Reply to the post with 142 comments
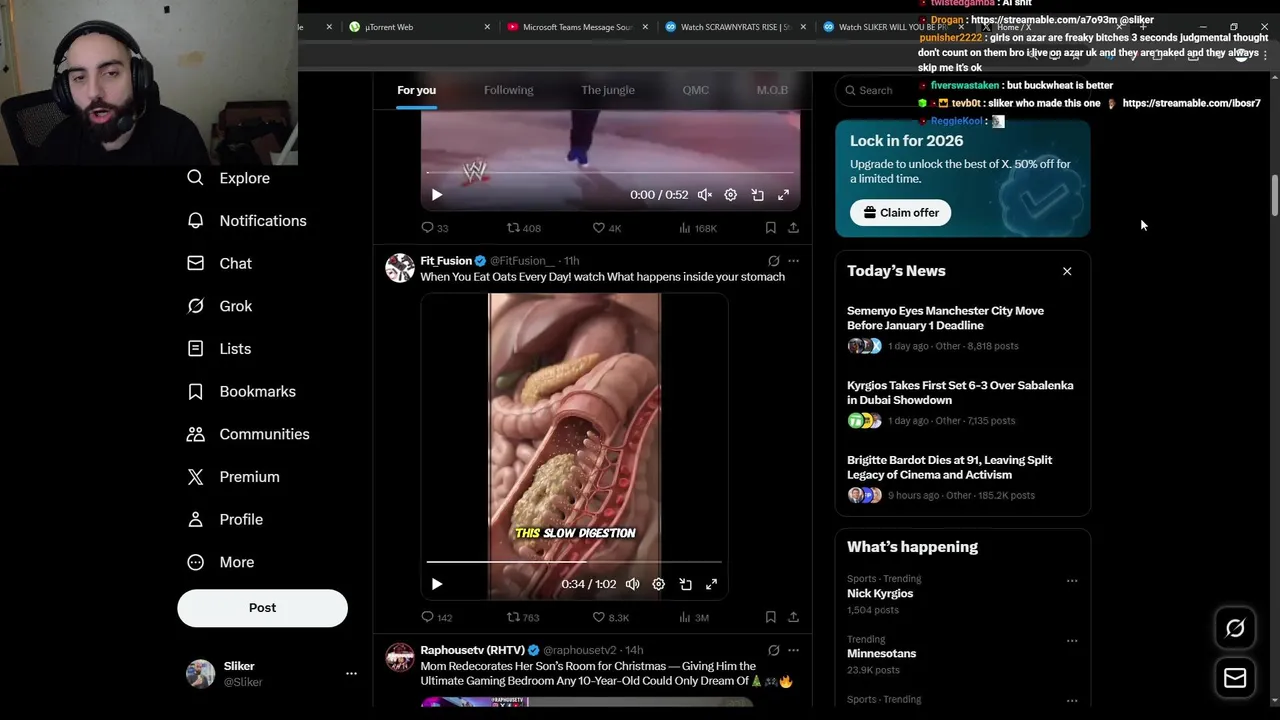The image size is (1280, 720). pyautogui.click(x=437, y=617)
